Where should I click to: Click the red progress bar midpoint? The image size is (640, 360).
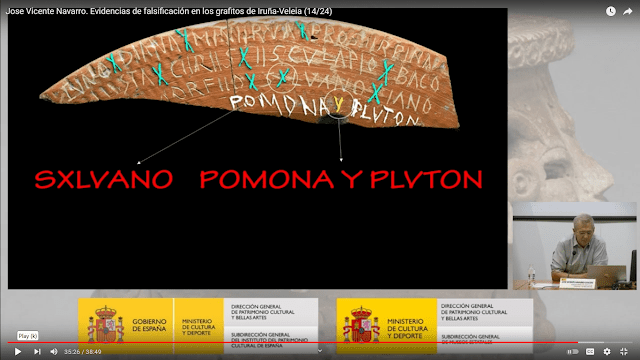pos(293,342)
